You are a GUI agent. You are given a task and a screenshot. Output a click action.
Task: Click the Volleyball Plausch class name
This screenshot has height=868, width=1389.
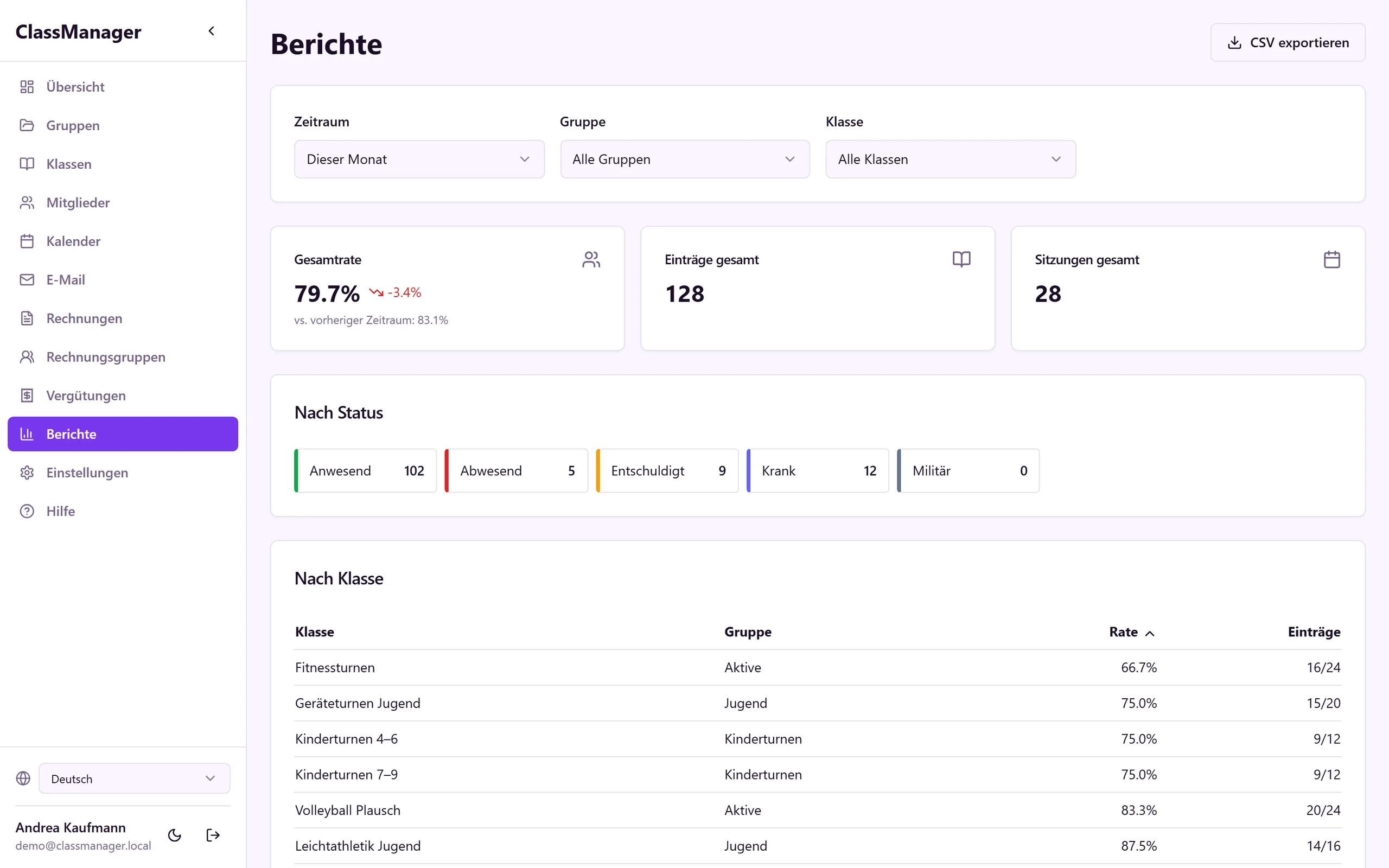(347, 810)
